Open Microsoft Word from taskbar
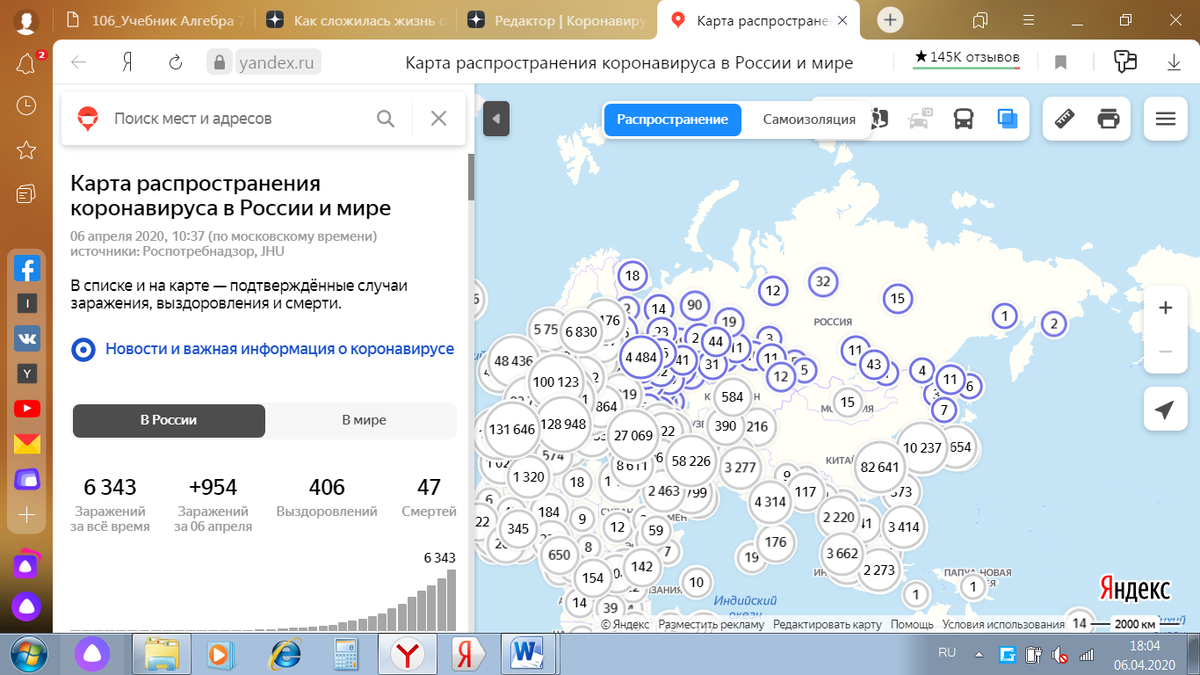Image resolution: width=1200 pixels, height=675 pixels. click(x=525, y=655)
